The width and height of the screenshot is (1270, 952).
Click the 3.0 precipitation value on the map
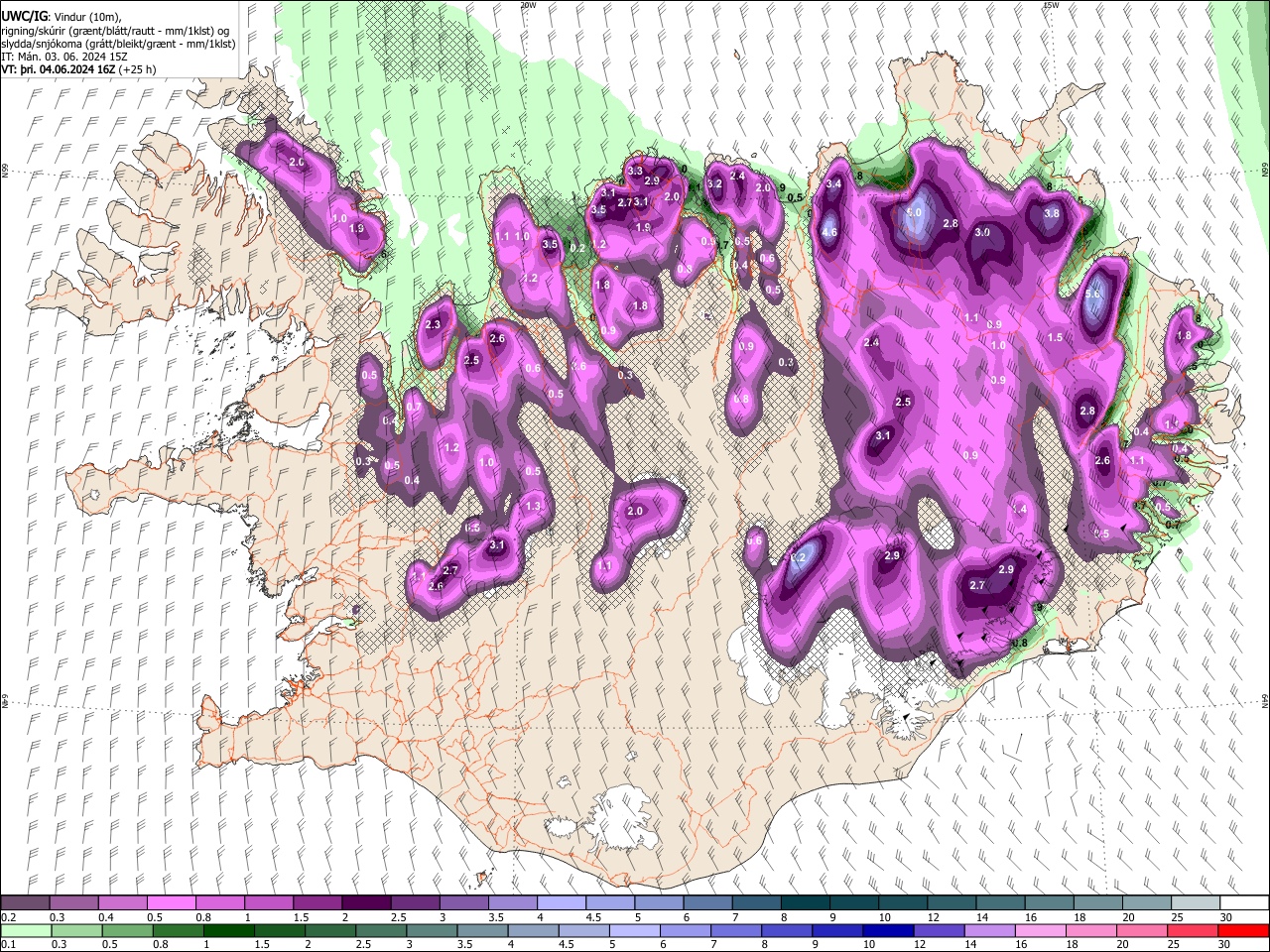[982, 232]
